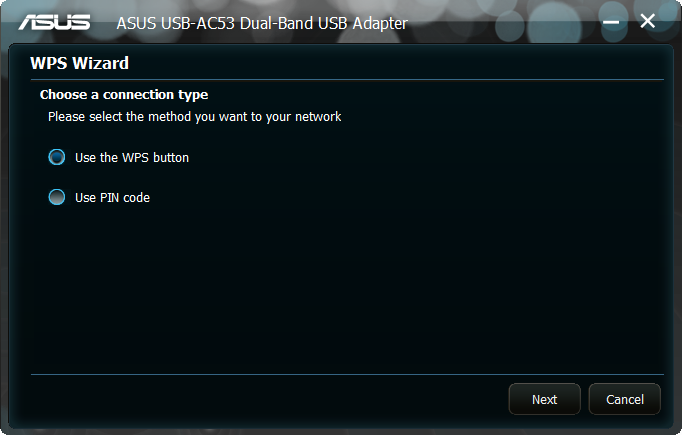Click the Choose a connection type heading
Viewport: 682px width, 435px height.
124,95
